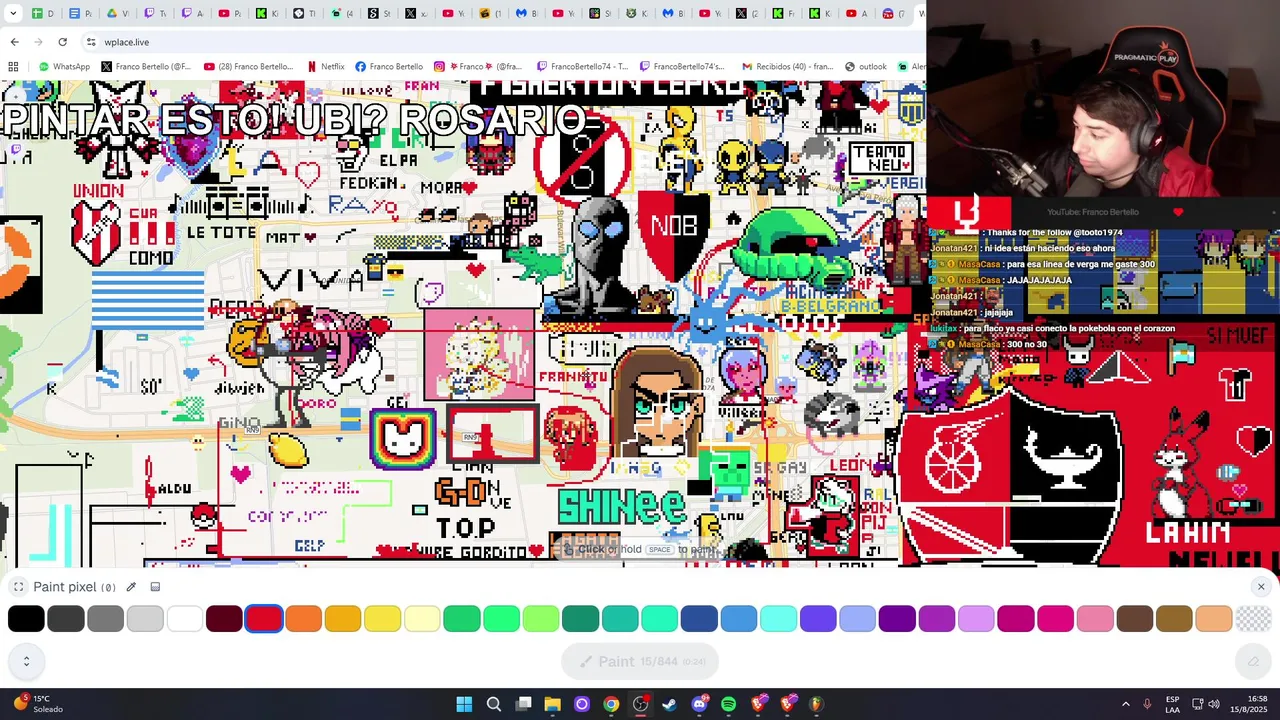1280x720 pixels.
Task: Open Steam from the taskbar
Action: coord(670,704)
